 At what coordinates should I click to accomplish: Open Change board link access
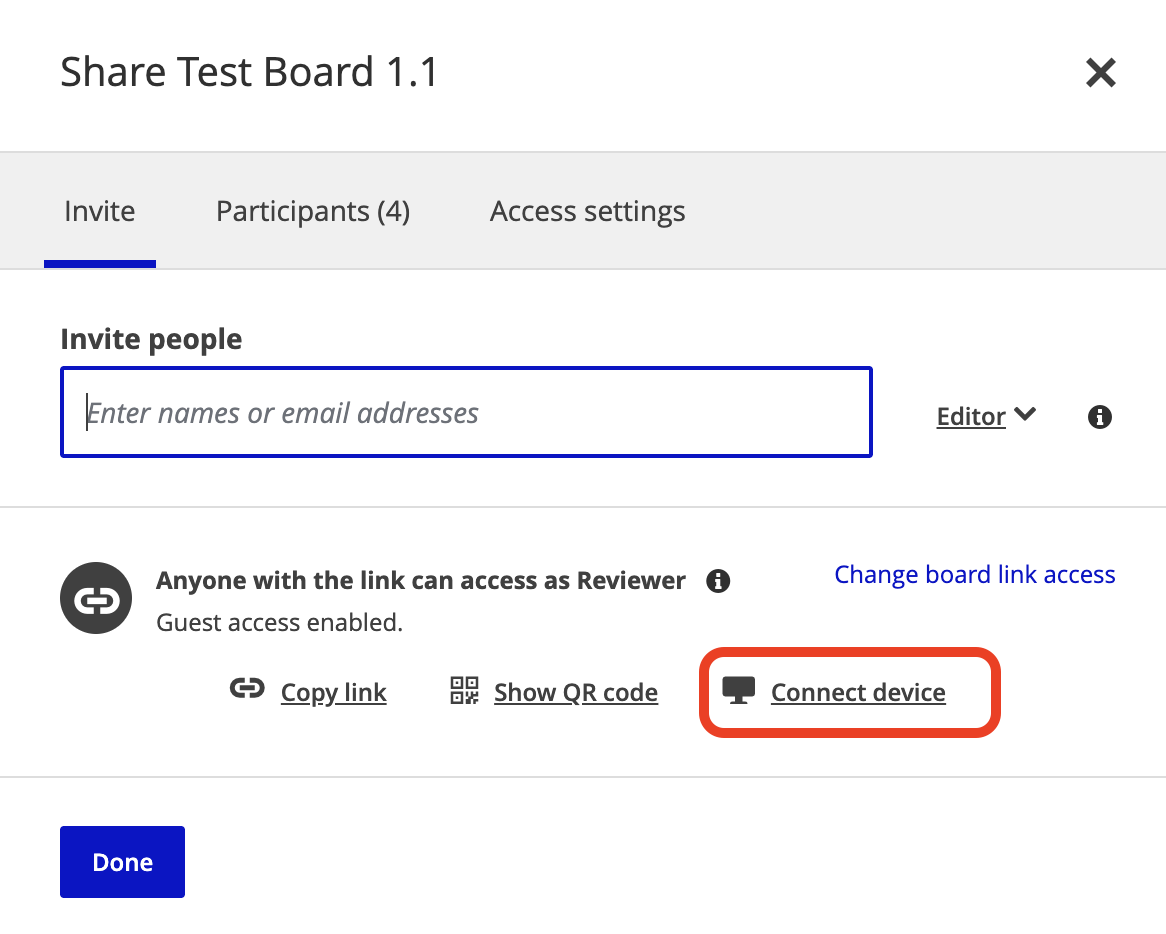[974, 575]
